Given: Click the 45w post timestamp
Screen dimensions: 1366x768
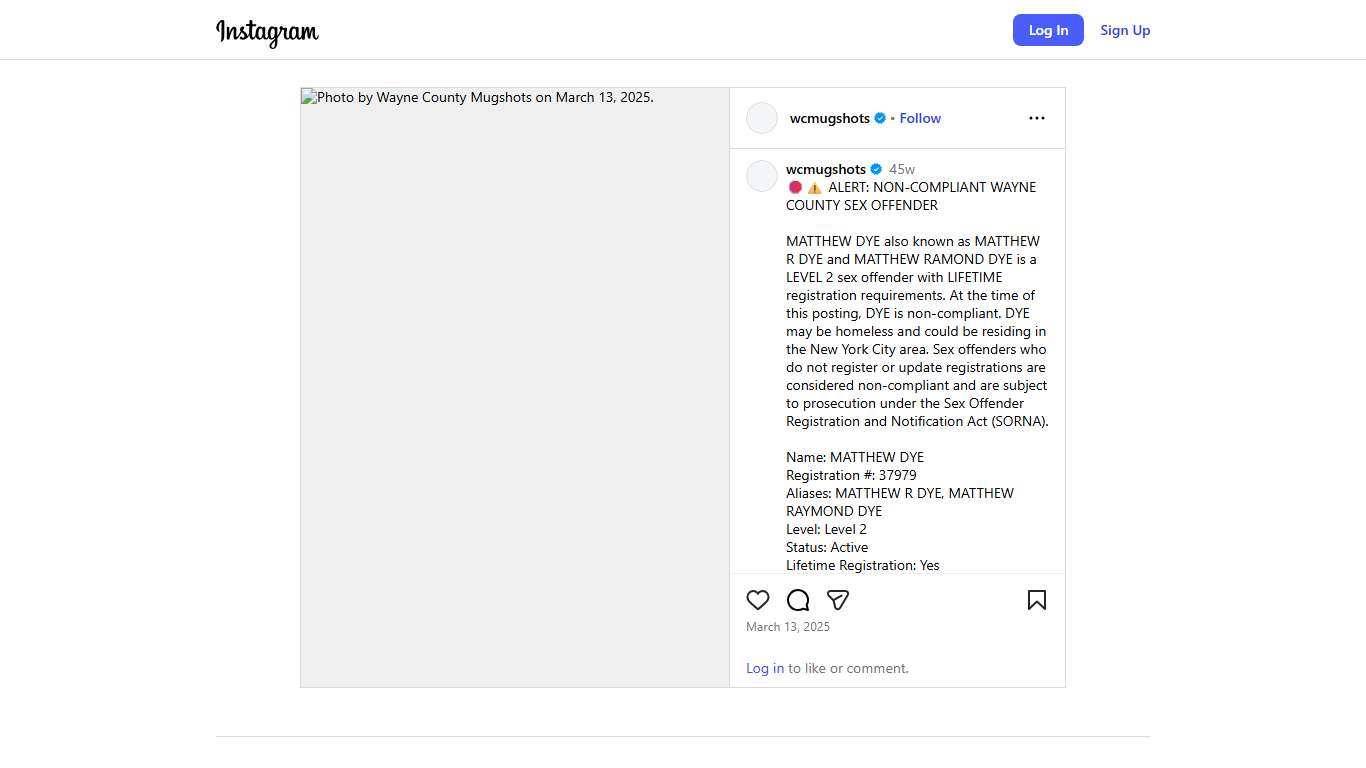Looking at the screenshot, I should click(902, 169).
